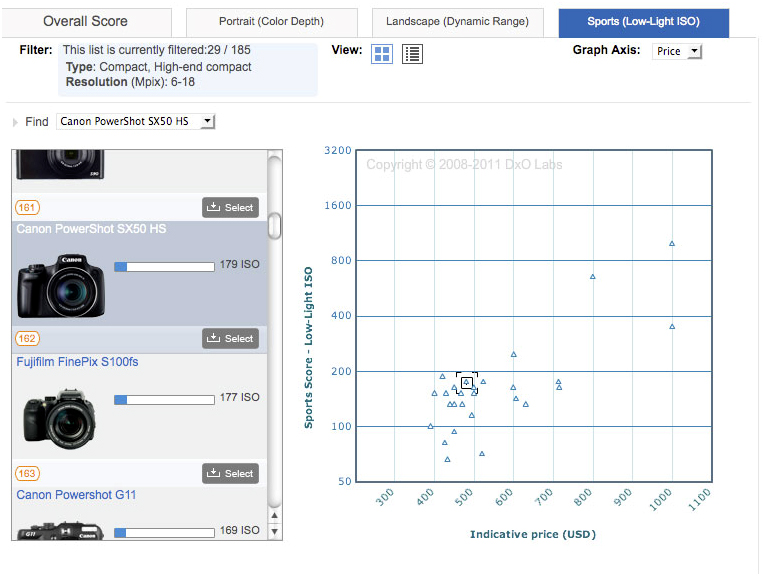Screen dimensions: 765x576
Task: Open the Canon Powershot G11 link
Action: coord(76,495)
